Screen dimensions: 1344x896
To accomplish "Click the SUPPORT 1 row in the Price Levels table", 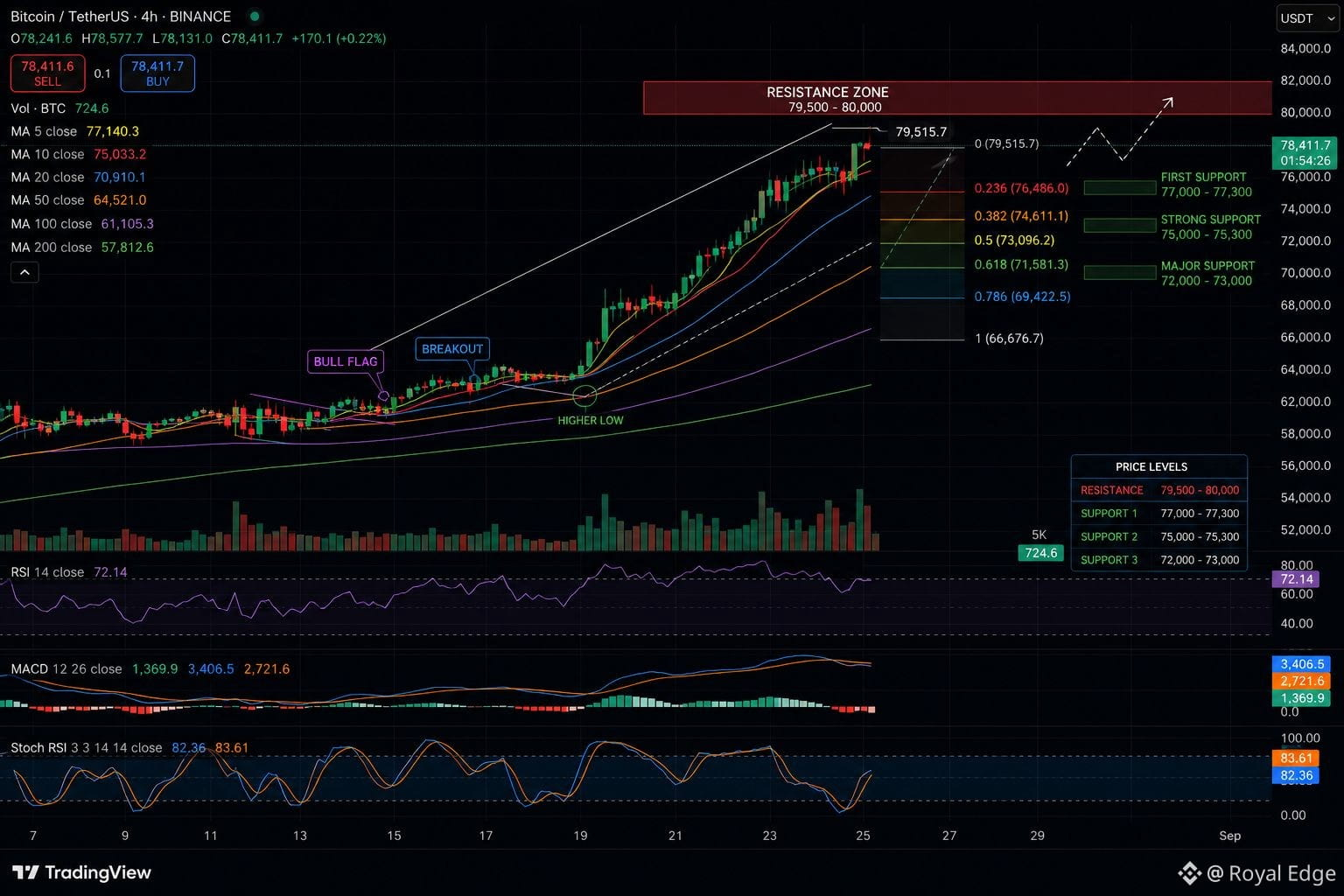I will [1159, 514].
